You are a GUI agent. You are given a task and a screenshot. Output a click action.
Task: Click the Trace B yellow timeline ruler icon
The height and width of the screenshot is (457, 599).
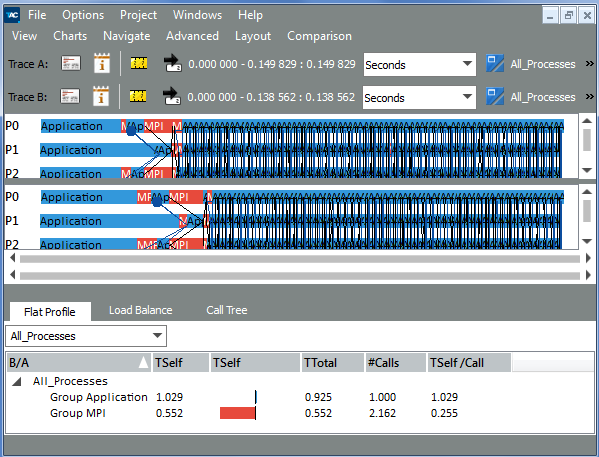click(138, 96)
